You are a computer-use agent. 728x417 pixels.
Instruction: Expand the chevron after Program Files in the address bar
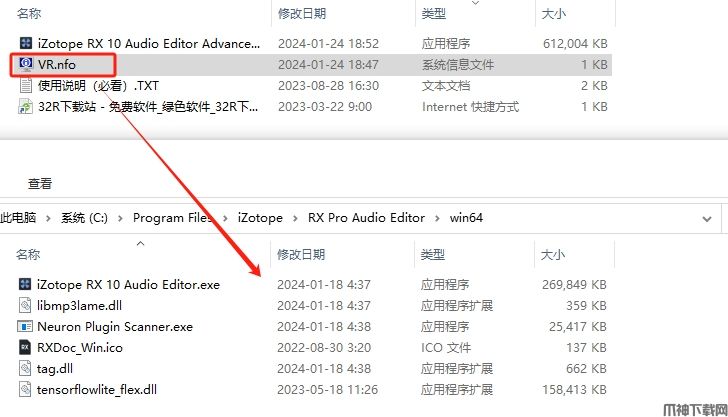click(225, 218)
